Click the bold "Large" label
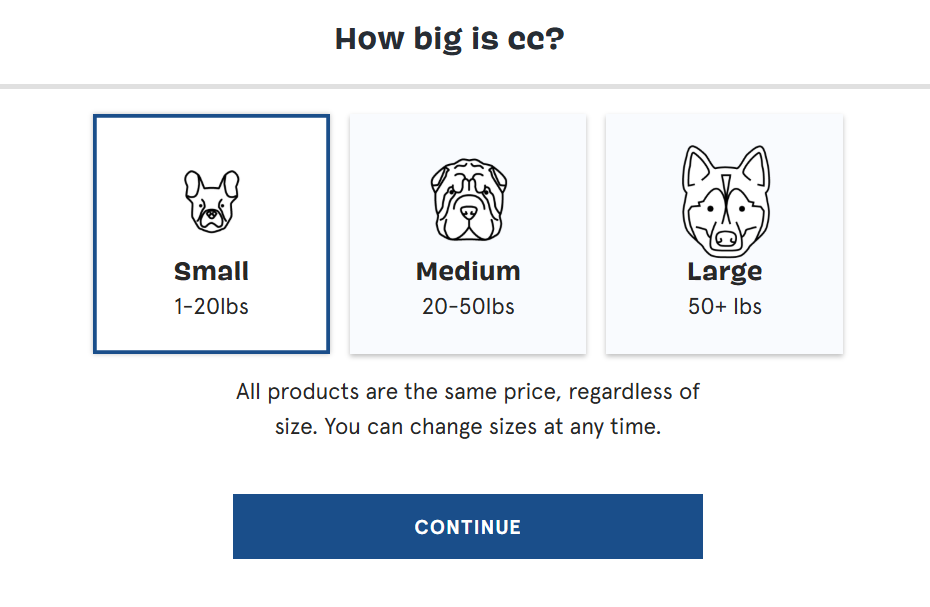 point(725,271)
